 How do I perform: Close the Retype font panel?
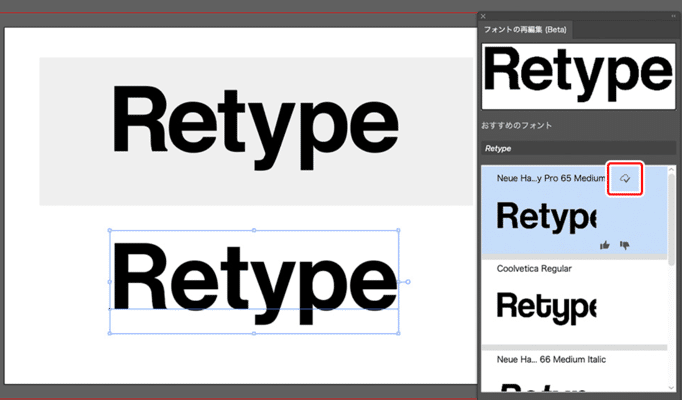(483, 16)
